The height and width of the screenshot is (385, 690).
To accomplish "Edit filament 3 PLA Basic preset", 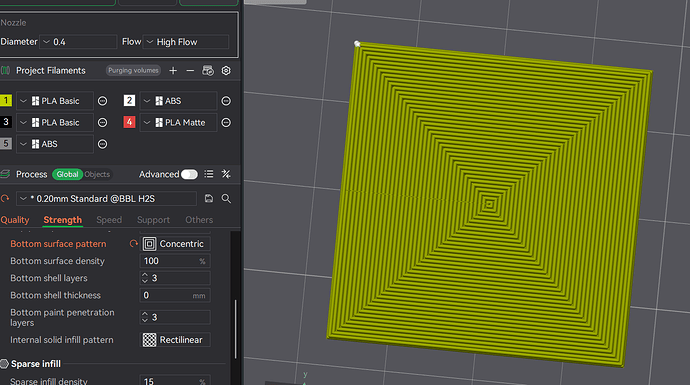I will [x=103, y=122].
